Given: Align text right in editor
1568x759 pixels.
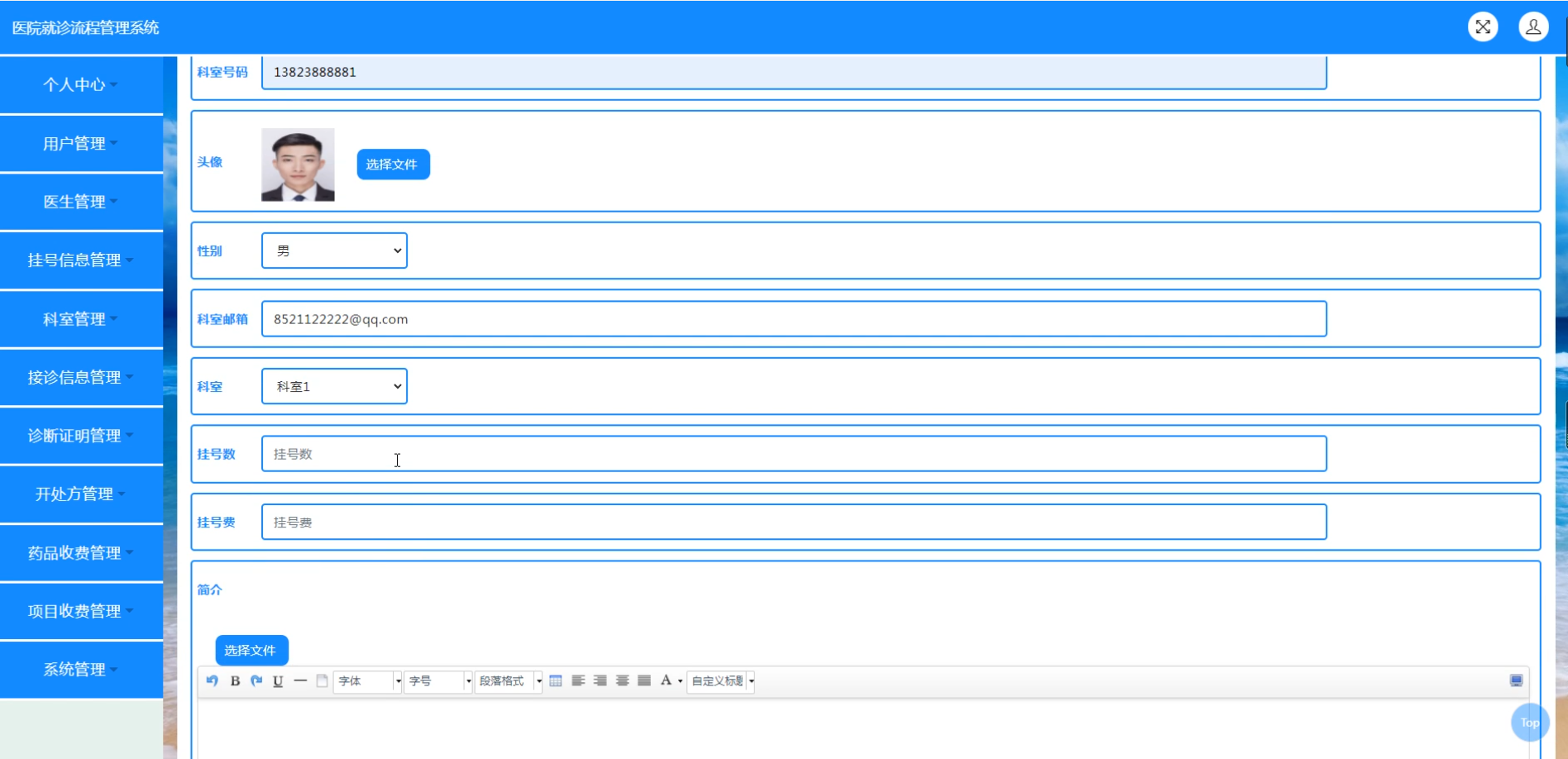Looking at the screenshot, I should click(x=600, y=680).
